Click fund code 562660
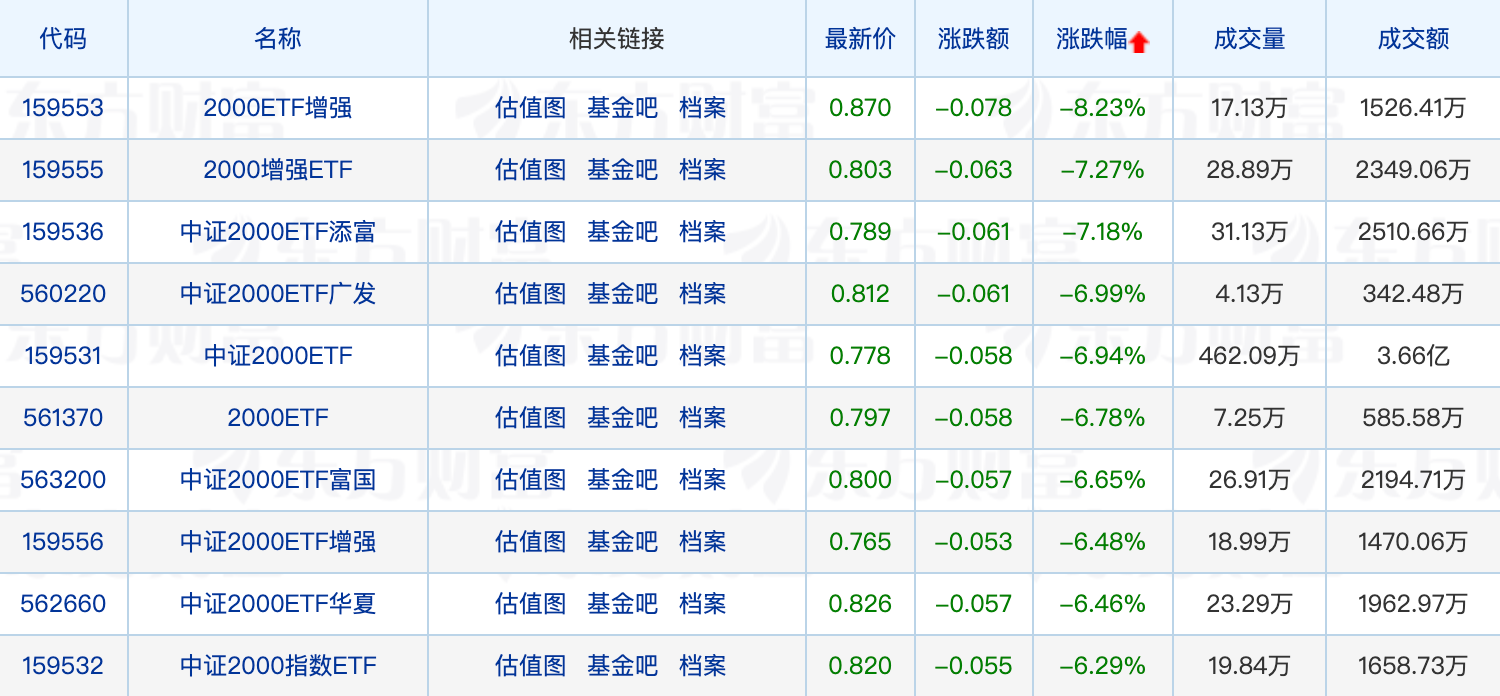The width and height of the screenshot is (1500, 696). (63, 604)
